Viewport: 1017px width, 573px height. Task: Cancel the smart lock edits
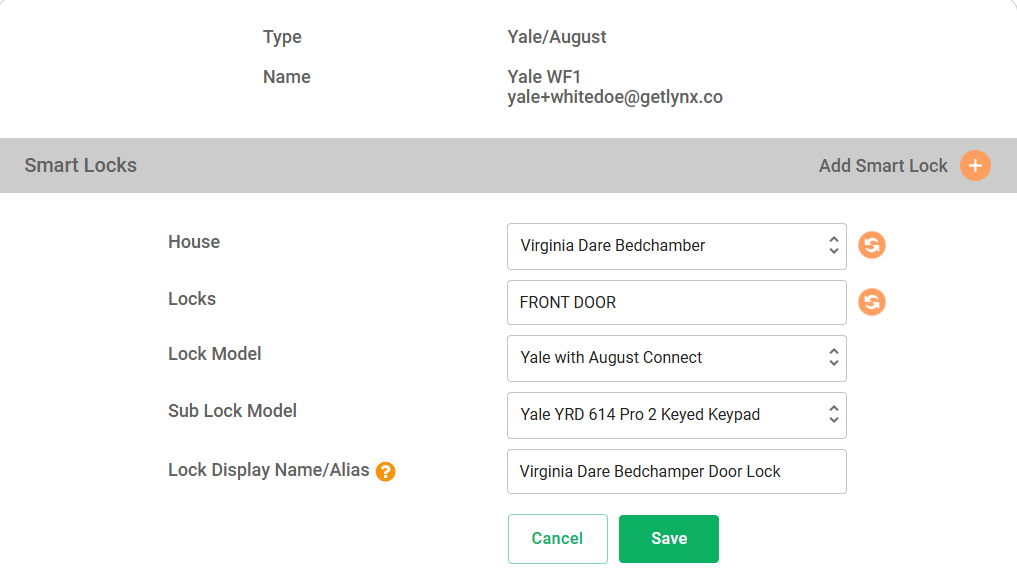pos(558,539)
